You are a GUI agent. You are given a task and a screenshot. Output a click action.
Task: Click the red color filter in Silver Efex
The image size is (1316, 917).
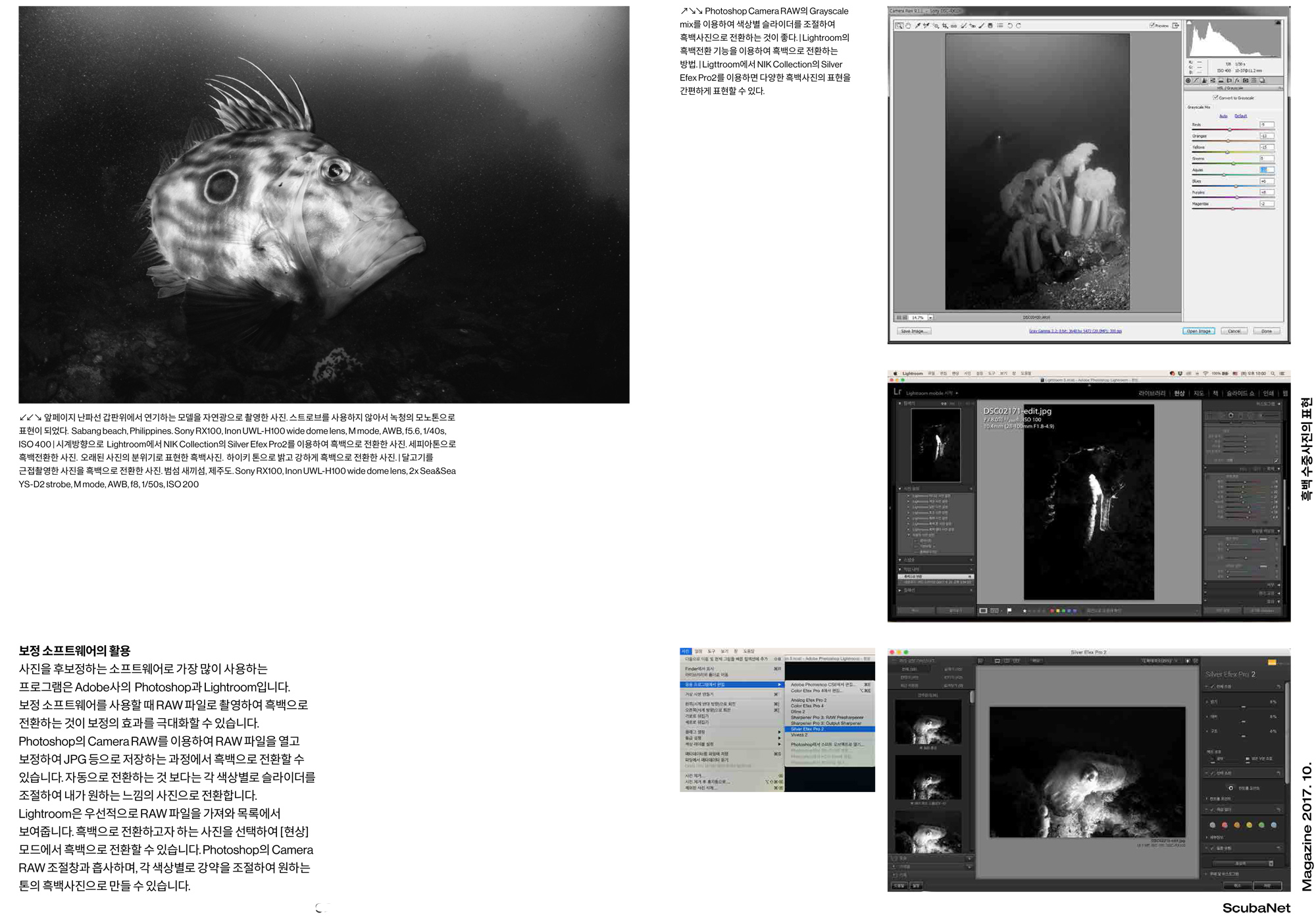coord(1225,825)
